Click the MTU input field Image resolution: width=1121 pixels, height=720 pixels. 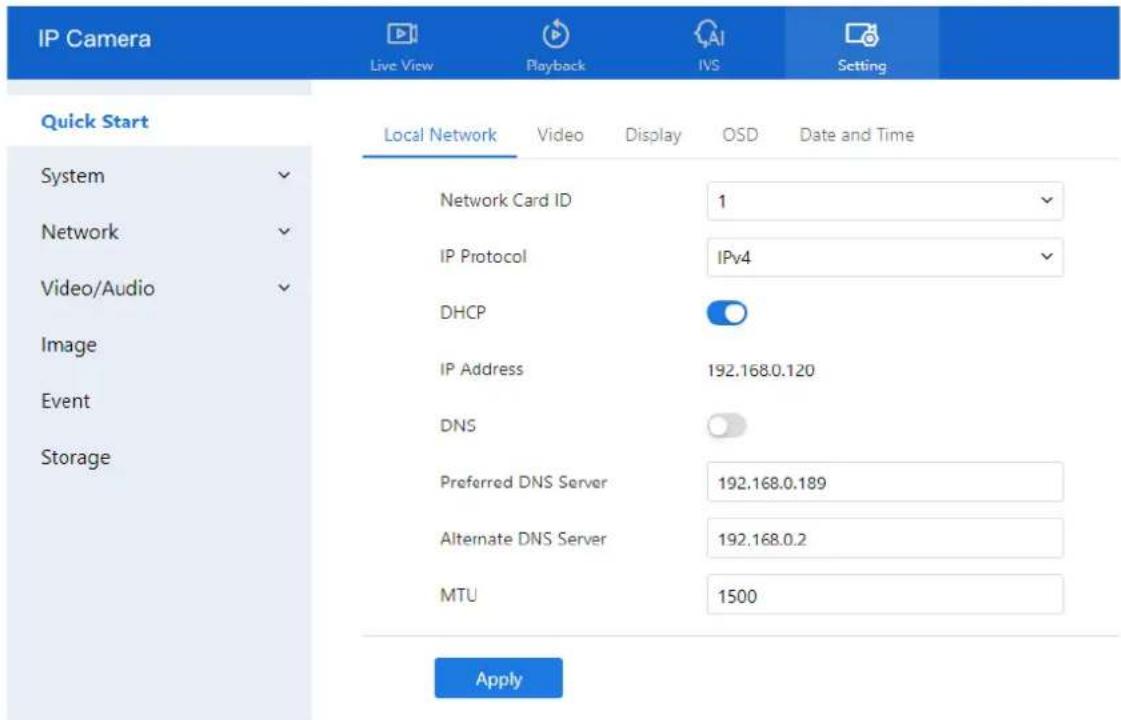(x=884, y=596)
